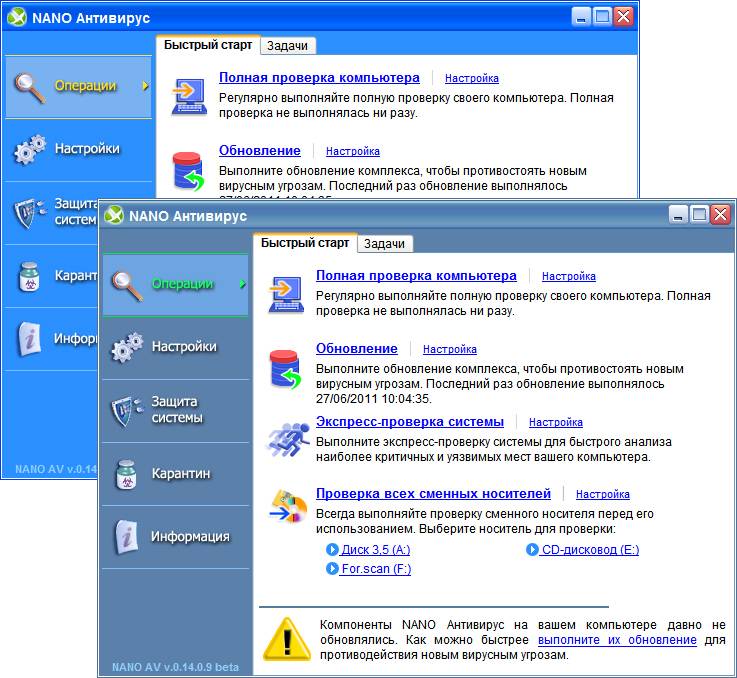Screen dimensions: 737x678
Task: Click the shield Защита системы icon in front window
Action: point(126,410)
